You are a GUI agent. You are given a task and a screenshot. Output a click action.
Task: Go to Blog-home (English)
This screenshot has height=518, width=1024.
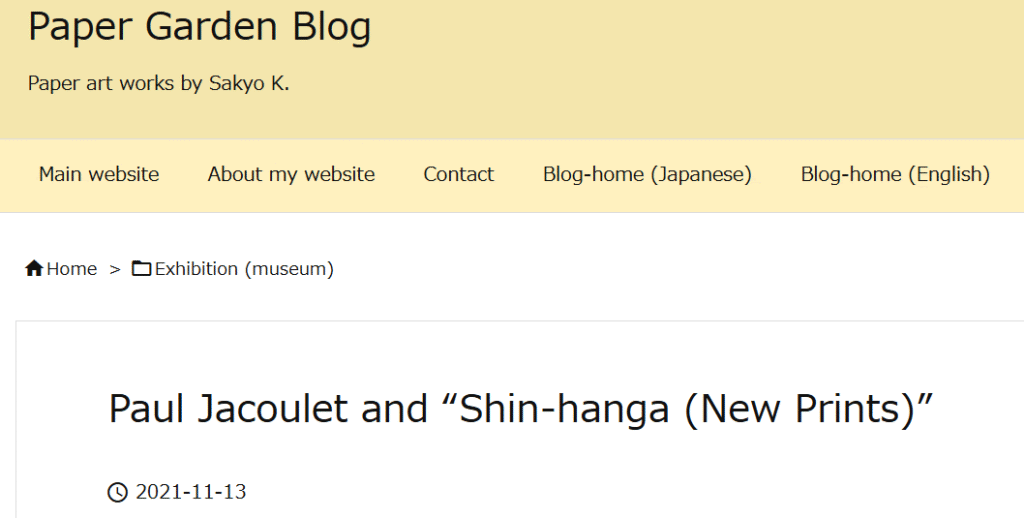[x=895, y=174]
